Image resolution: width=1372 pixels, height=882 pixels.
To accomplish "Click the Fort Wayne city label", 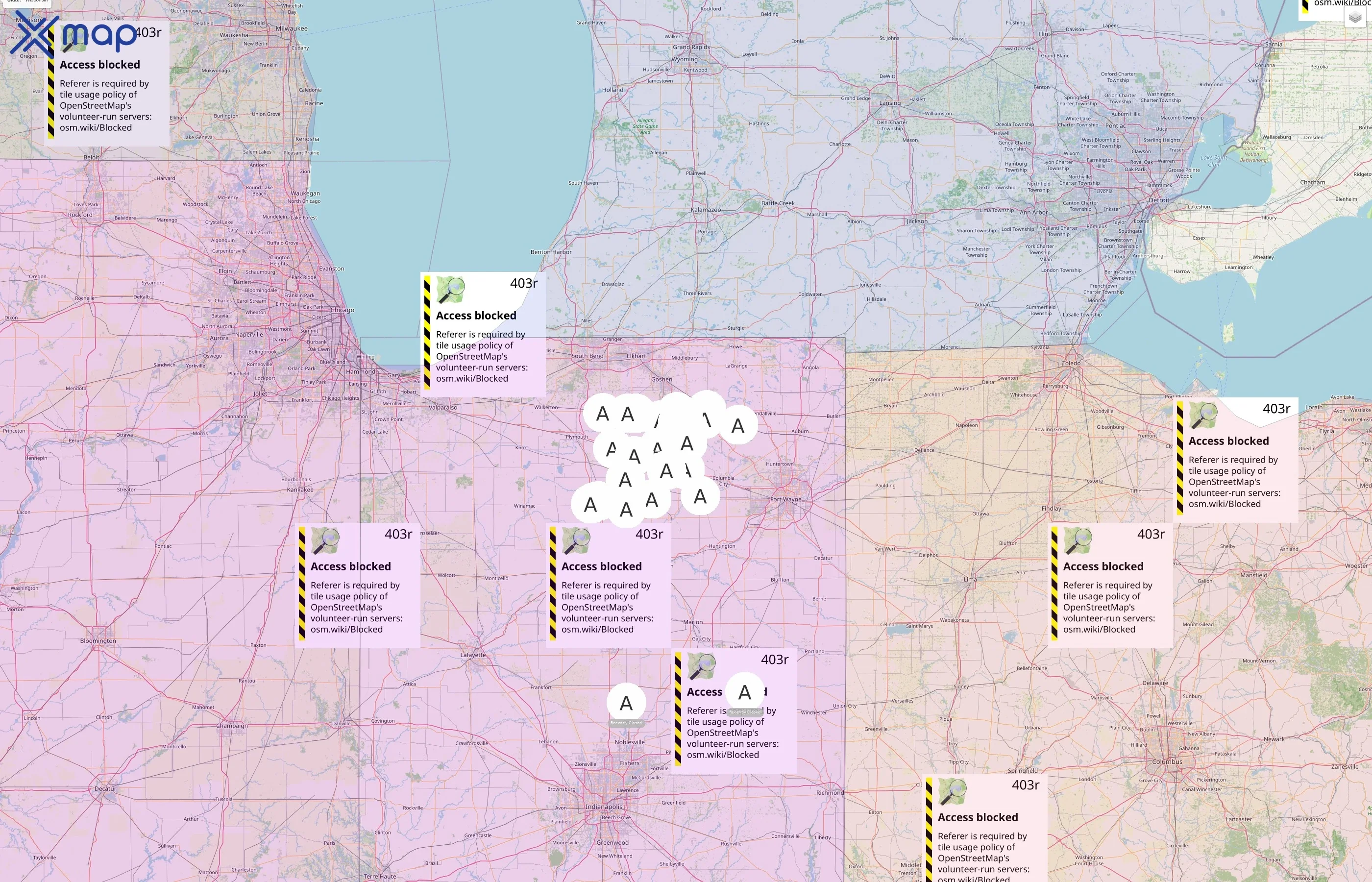I will coord(785,499).
